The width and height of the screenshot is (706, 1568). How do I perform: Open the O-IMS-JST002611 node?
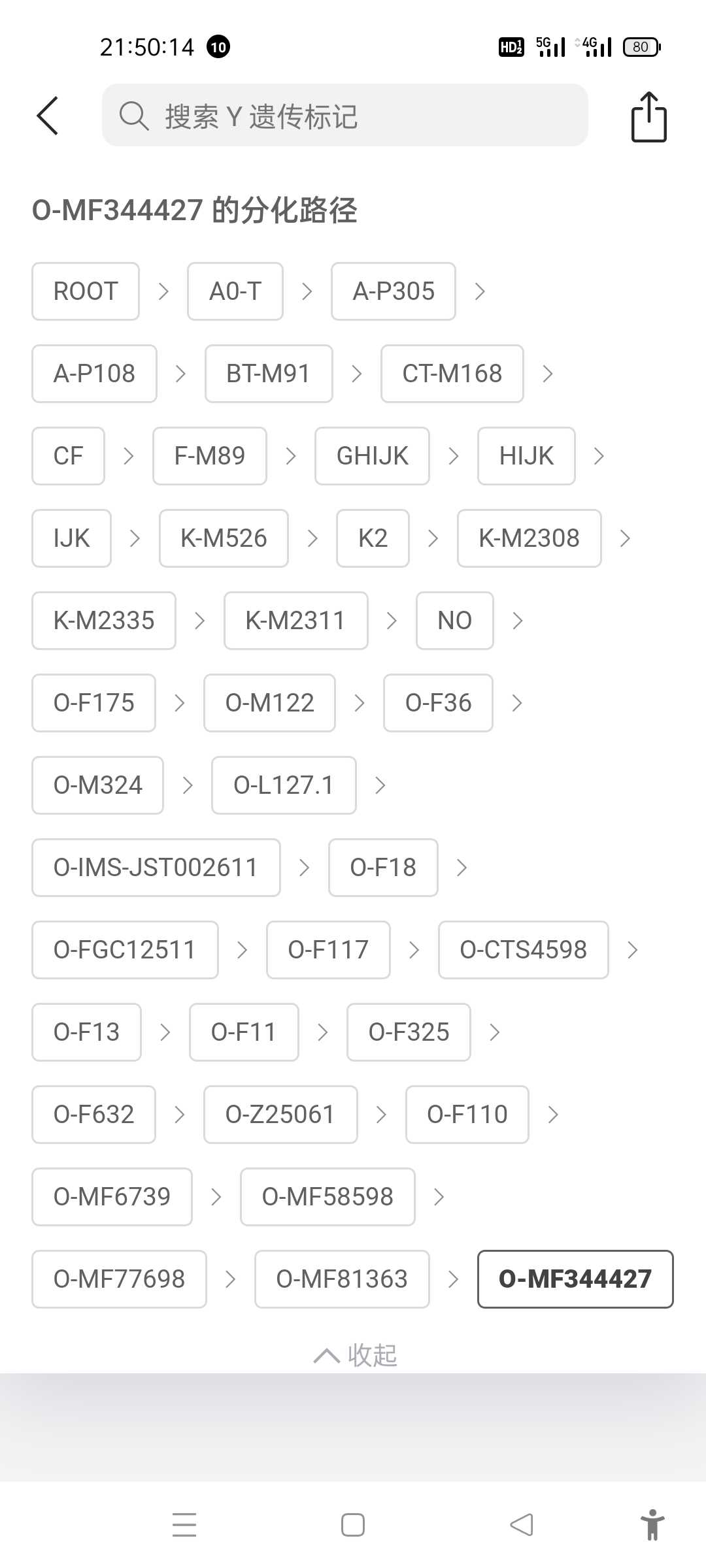click(156, 868)
